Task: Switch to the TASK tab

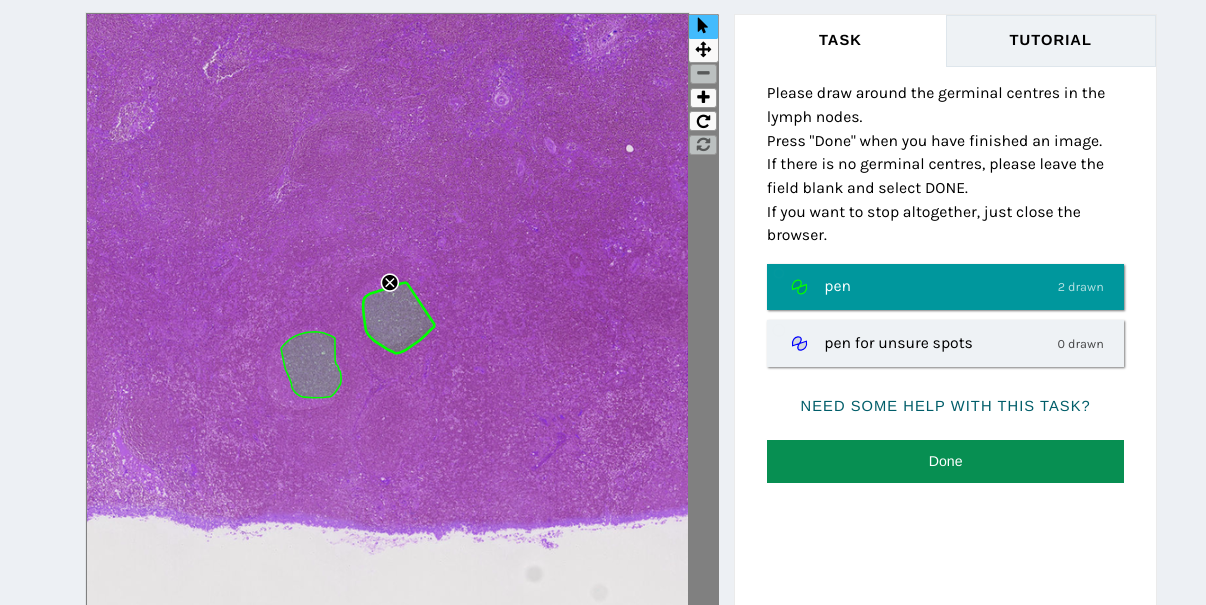Action: click(840, 40)
